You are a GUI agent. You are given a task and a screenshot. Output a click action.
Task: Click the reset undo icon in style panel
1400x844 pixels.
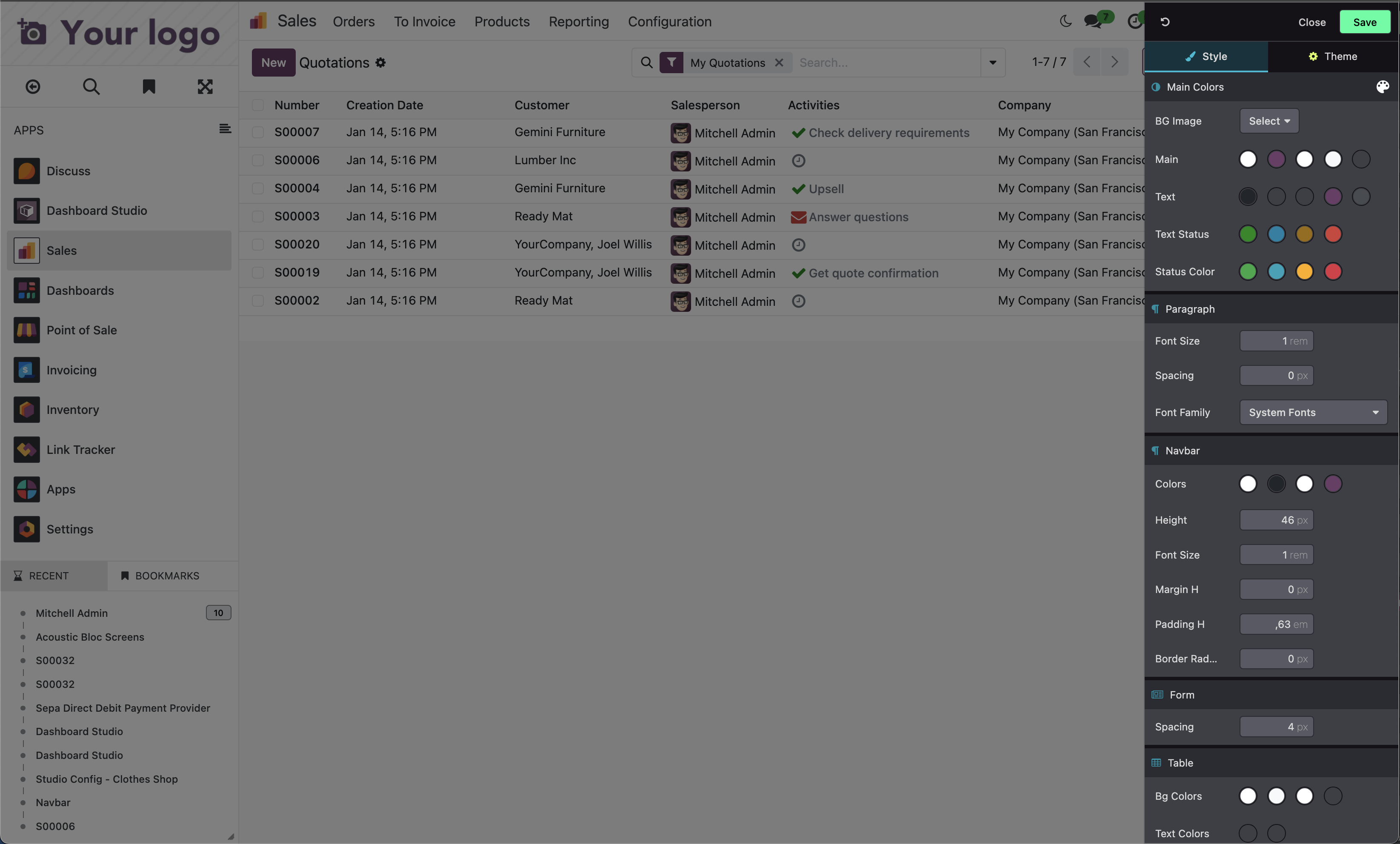click(1165, 22)
